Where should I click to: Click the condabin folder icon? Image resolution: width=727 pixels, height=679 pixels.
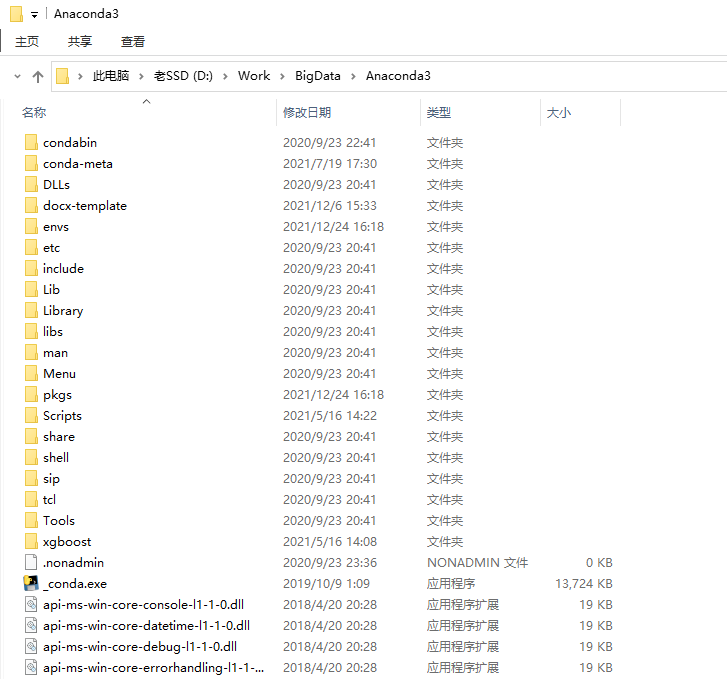tap(31, 142)
